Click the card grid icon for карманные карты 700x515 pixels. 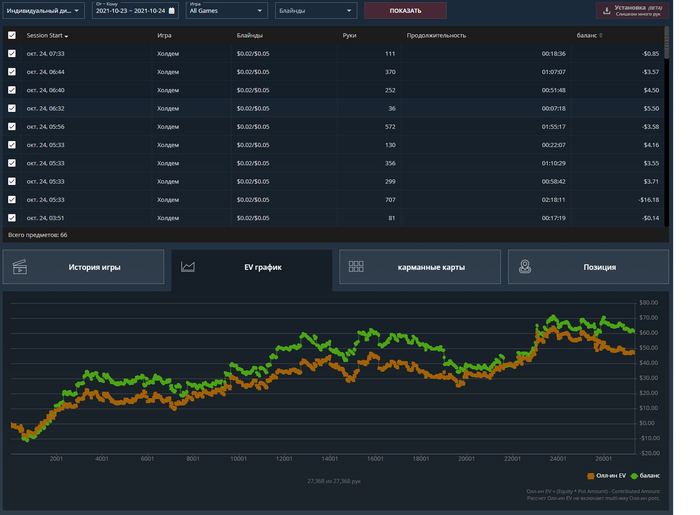tap(356, 267)
